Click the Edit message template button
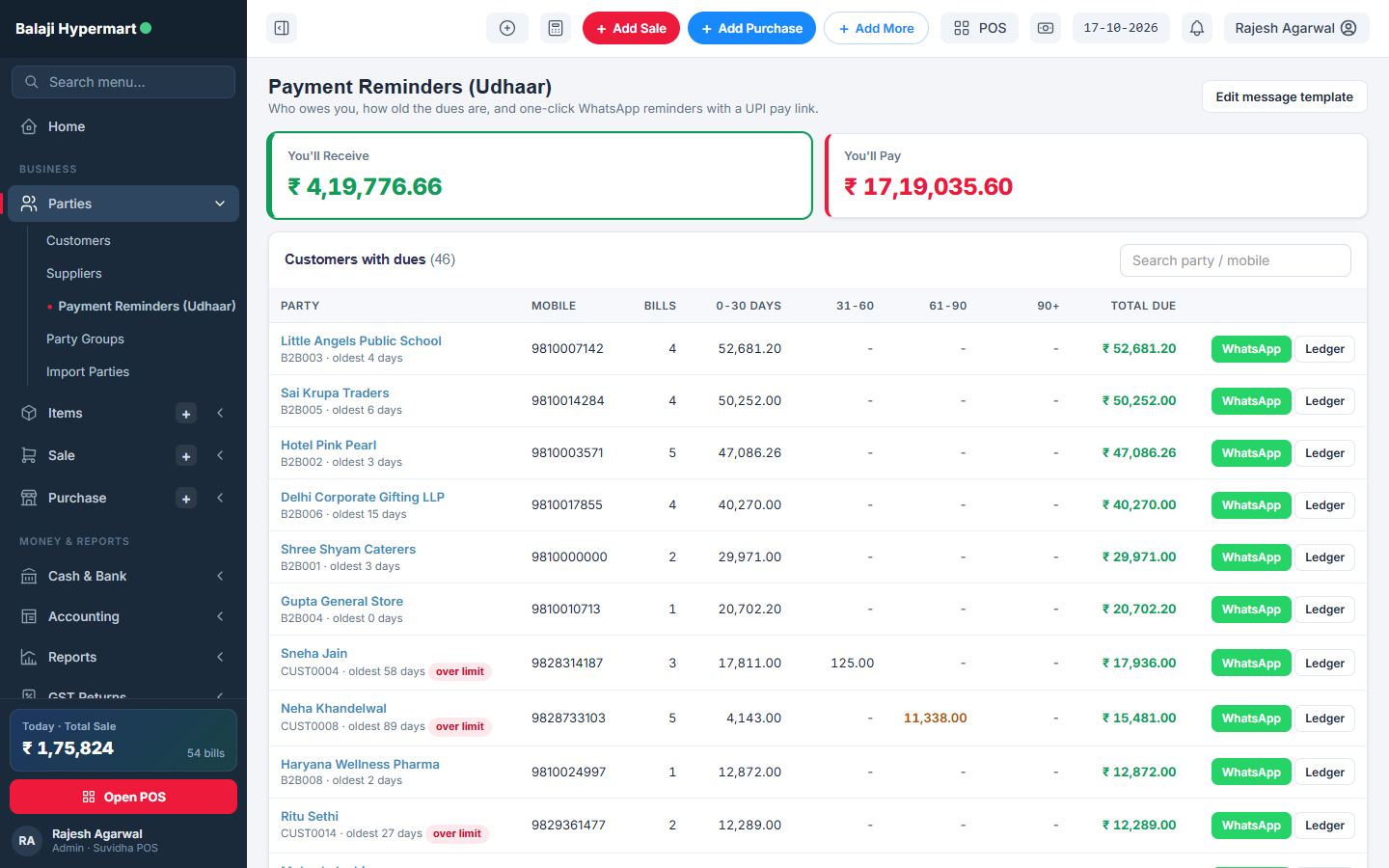 1284,96
